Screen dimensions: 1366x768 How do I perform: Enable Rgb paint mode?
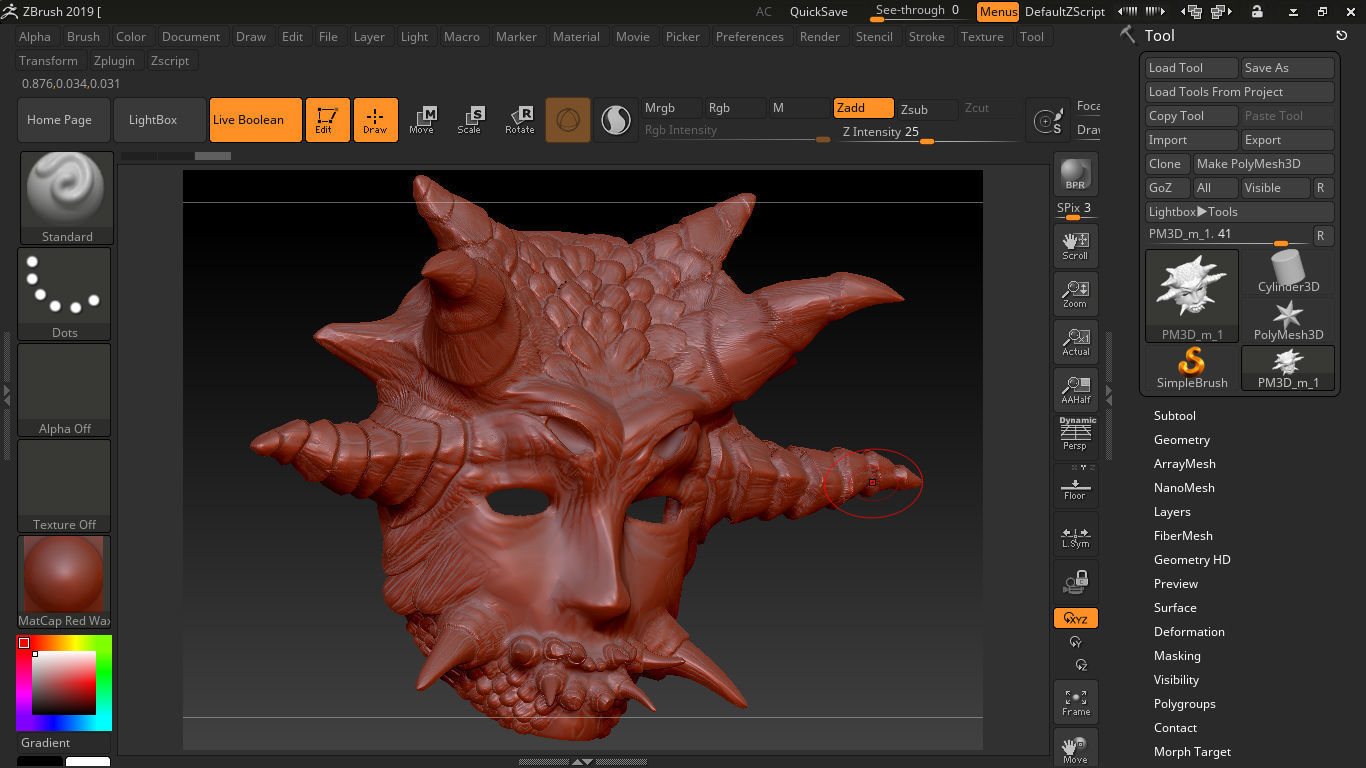pos(735,108)
